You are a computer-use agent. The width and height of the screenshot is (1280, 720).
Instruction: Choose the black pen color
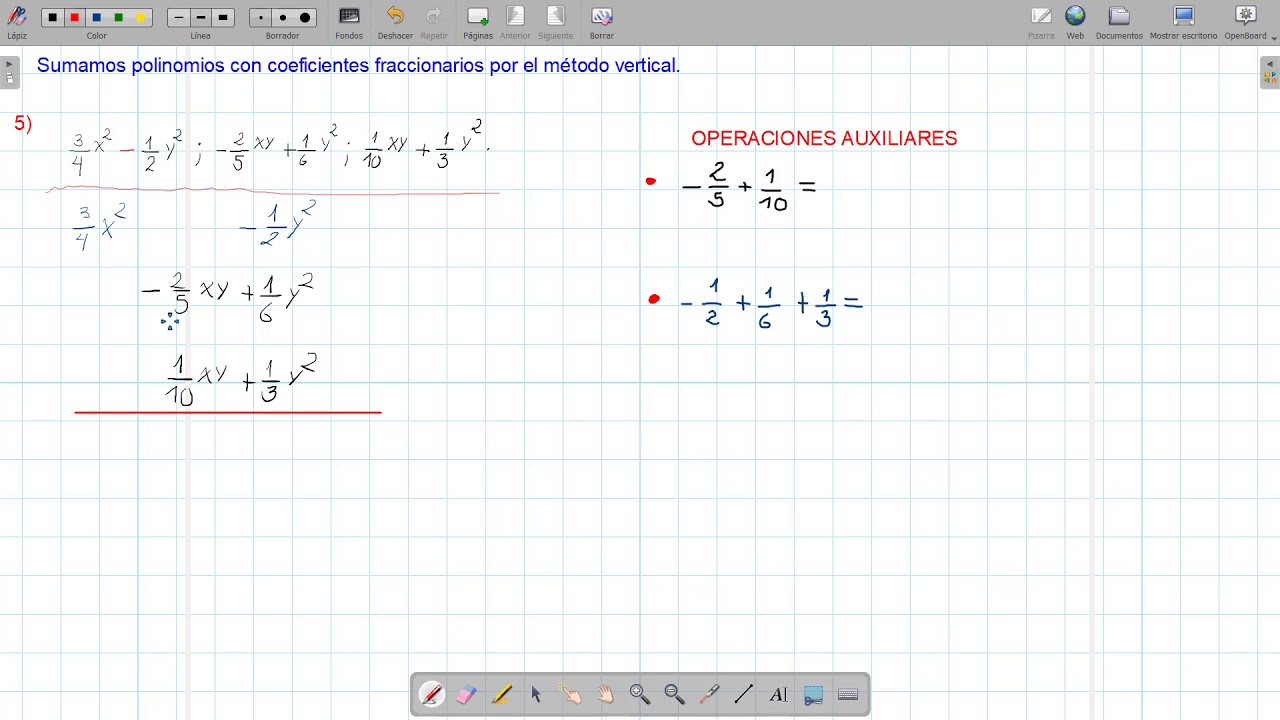(52, 18)
